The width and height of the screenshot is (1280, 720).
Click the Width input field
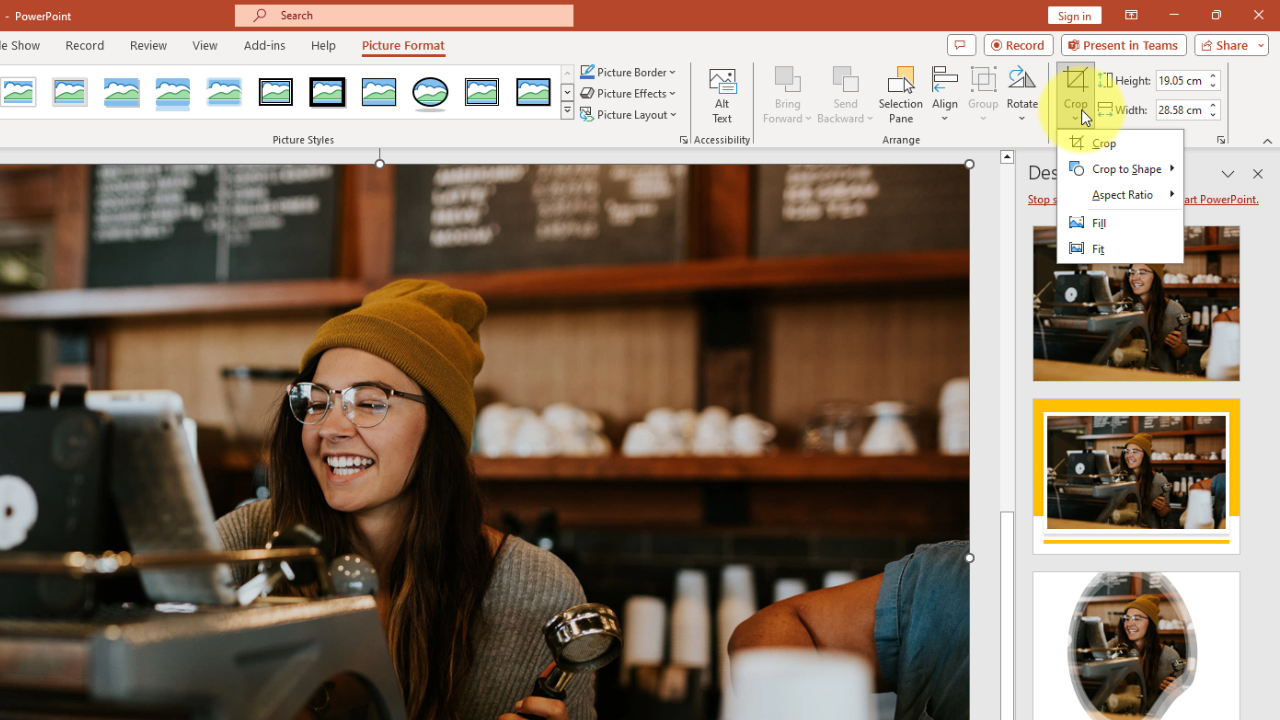[x=1180, y=110]
